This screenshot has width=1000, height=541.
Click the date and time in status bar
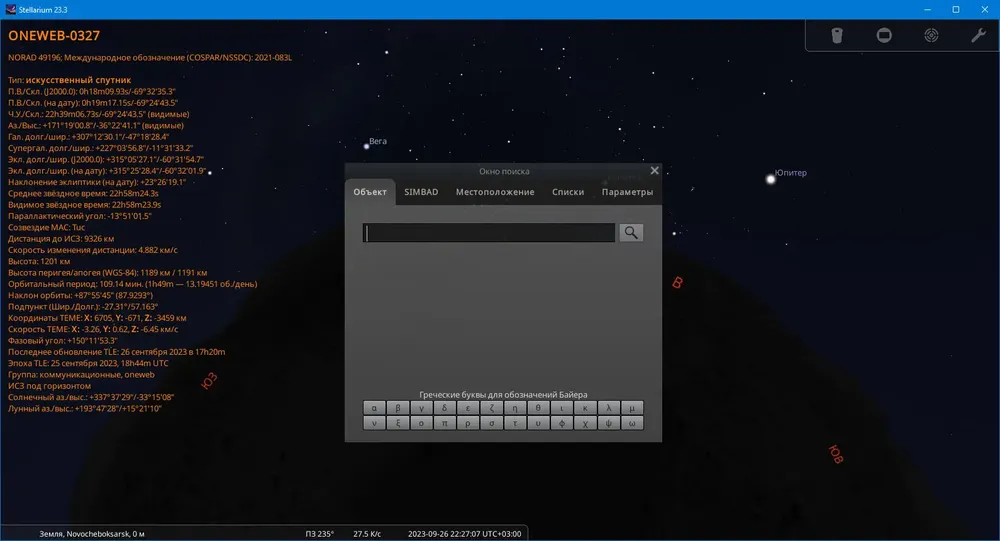(x=464, y=534)
